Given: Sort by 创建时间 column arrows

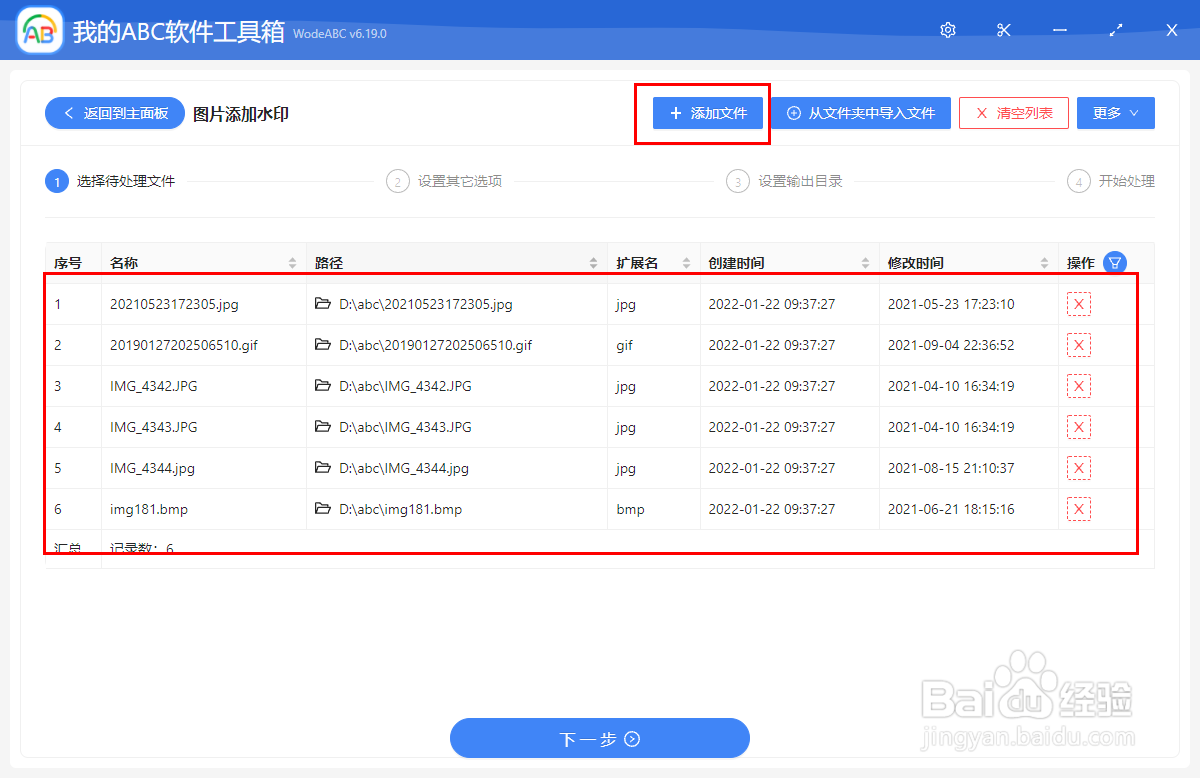Looking at the screenshot, I should pyautogui.click(x=865, y=263).
